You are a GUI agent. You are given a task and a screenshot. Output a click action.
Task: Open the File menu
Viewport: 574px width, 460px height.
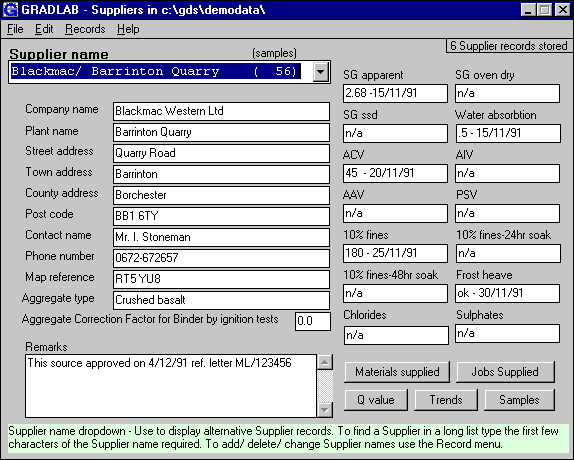[x=15, y=29]
